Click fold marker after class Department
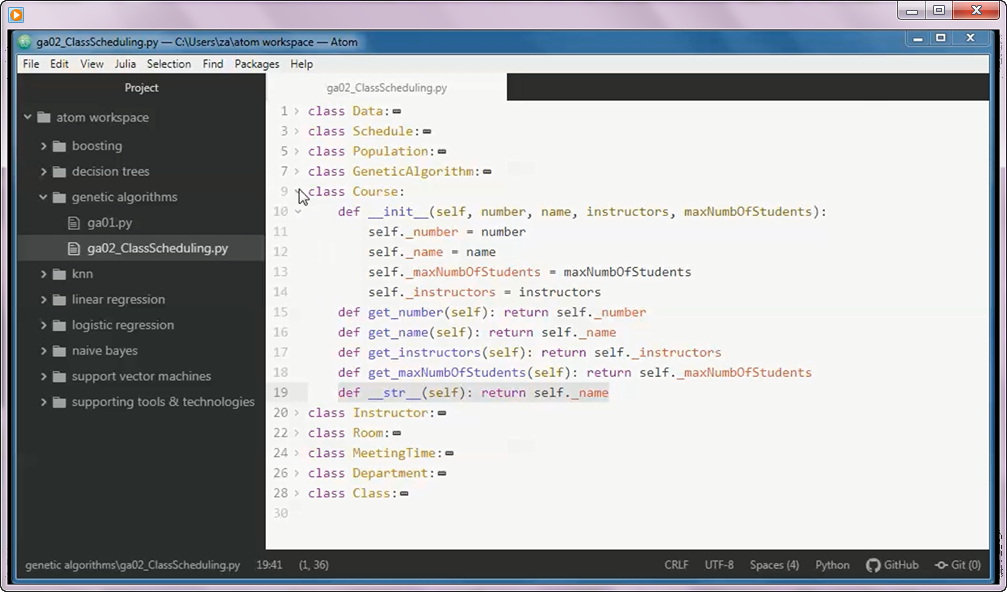The width and height of the screenshot is (1007, 592). 442,474
